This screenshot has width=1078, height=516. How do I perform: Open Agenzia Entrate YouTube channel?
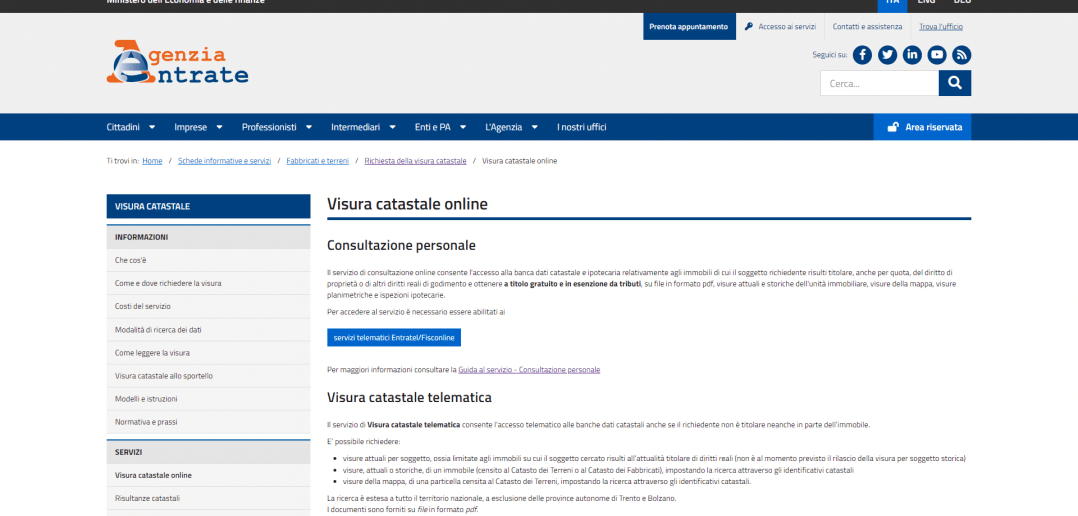(936, 55)
